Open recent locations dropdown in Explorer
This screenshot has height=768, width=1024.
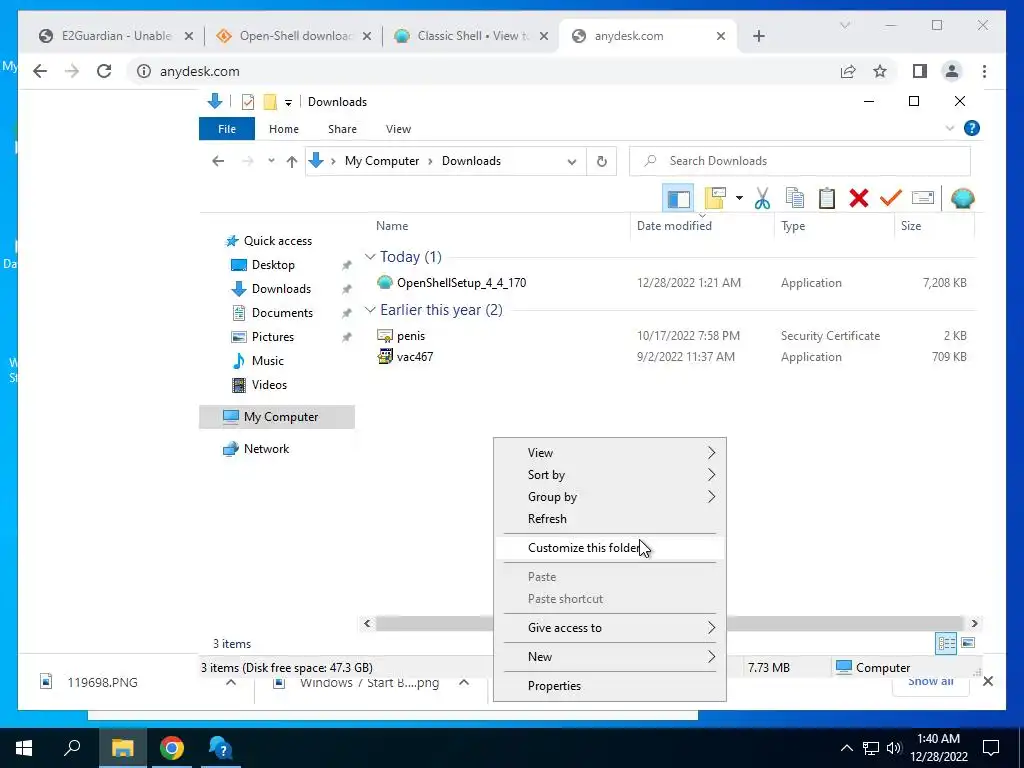(x=271, y=161)
